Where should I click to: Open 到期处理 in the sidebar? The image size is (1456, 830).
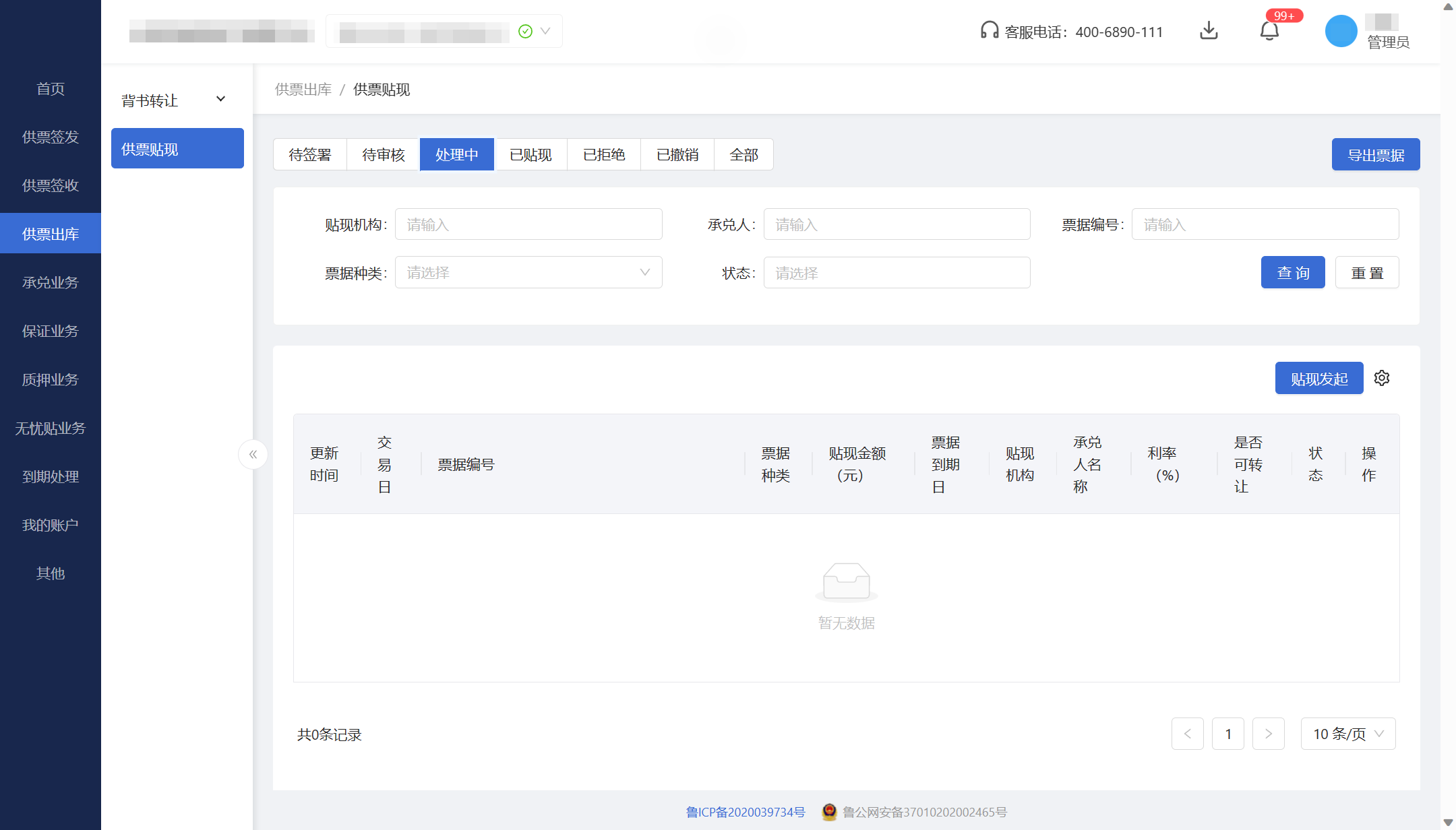click(51, 476)
